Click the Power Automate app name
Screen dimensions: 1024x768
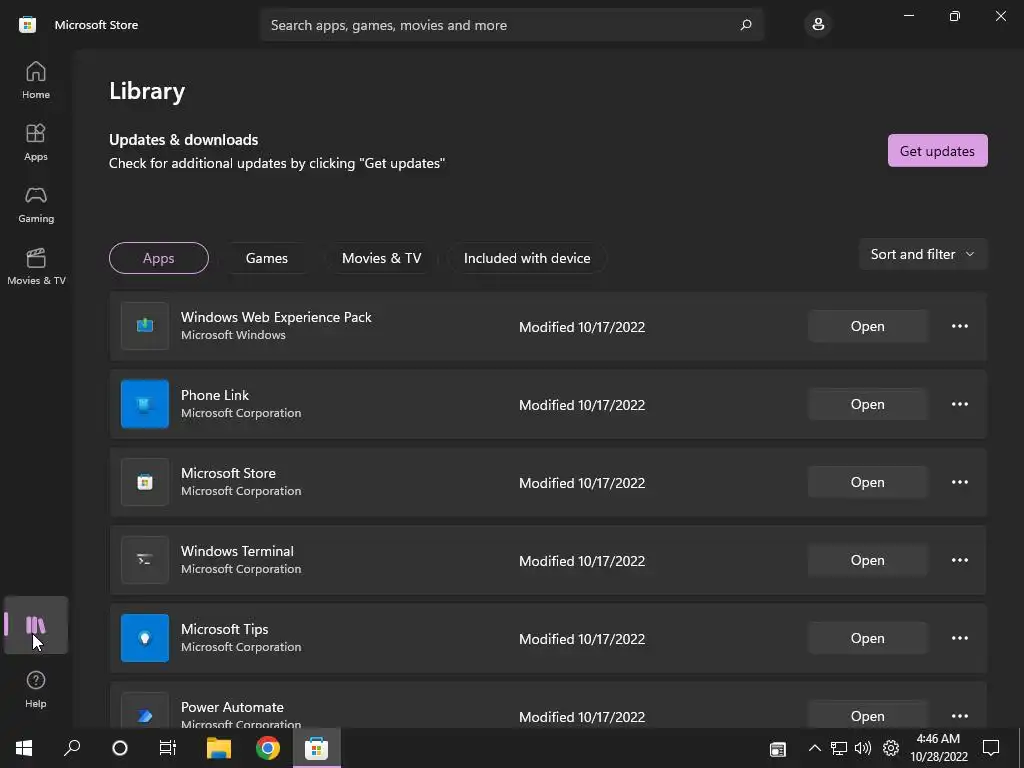(x=232, y=707)
